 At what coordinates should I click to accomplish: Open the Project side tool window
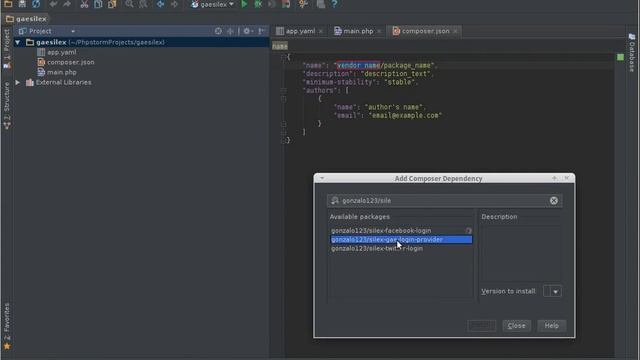(7, 49)
